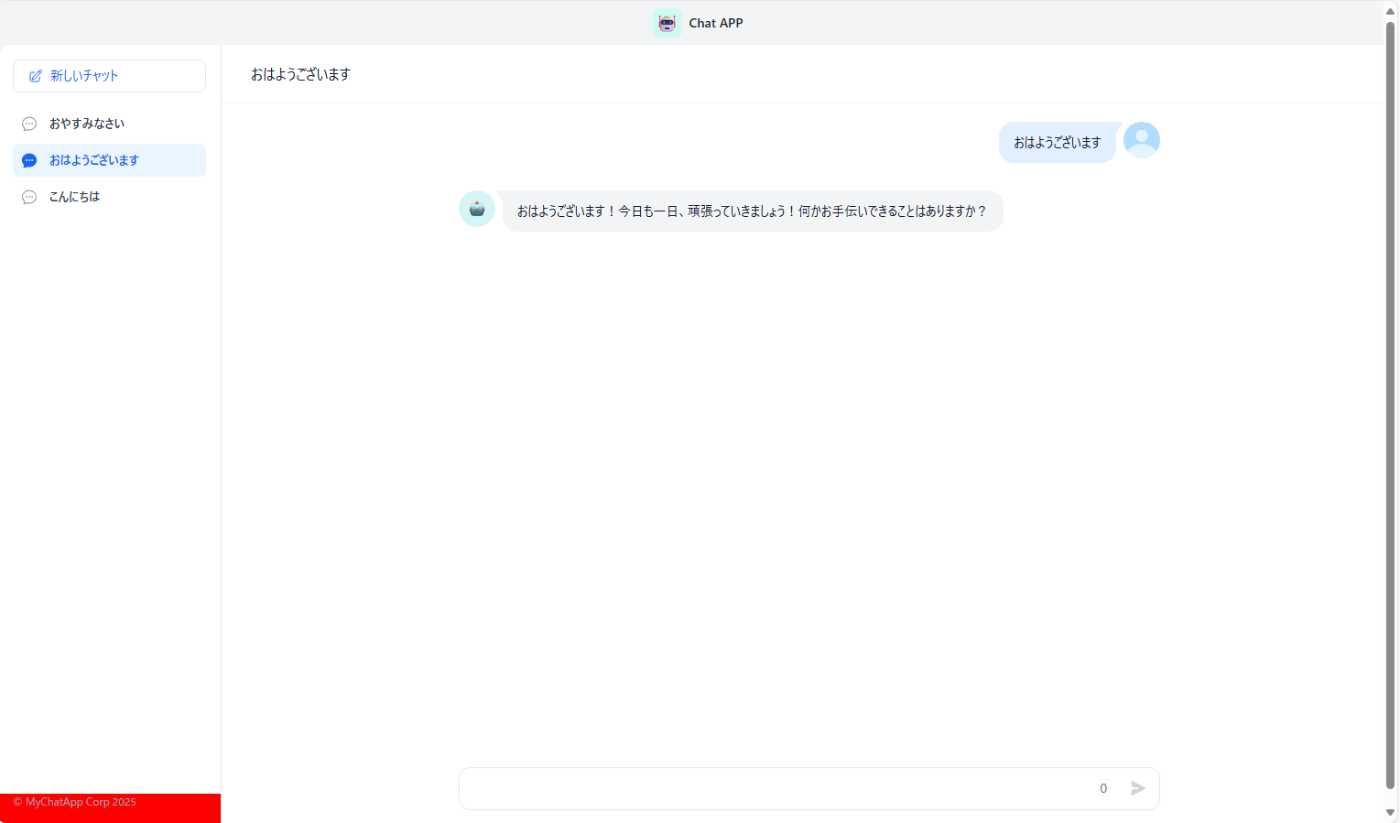
Task: Select the こんにちは conversation
Action: tap(109, 197)
